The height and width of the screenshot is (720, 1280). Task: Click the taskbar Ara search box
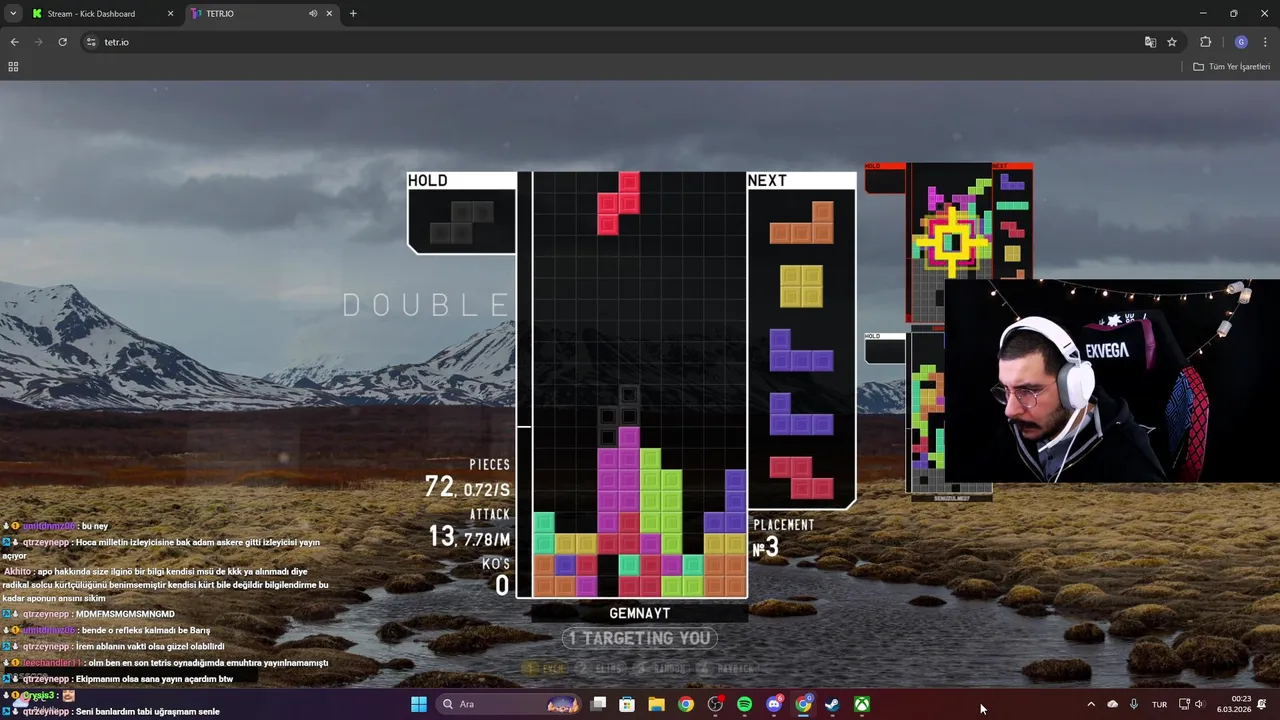click(x=510, y=704)
